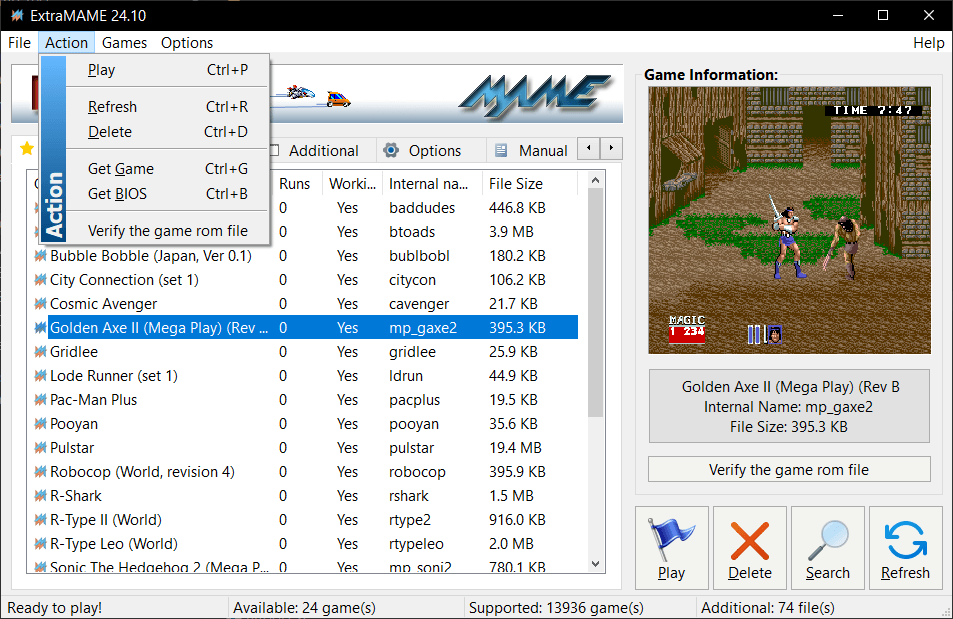
Task: Click the Golden Axe II screenshot preview
Action: tap(789, 220)
